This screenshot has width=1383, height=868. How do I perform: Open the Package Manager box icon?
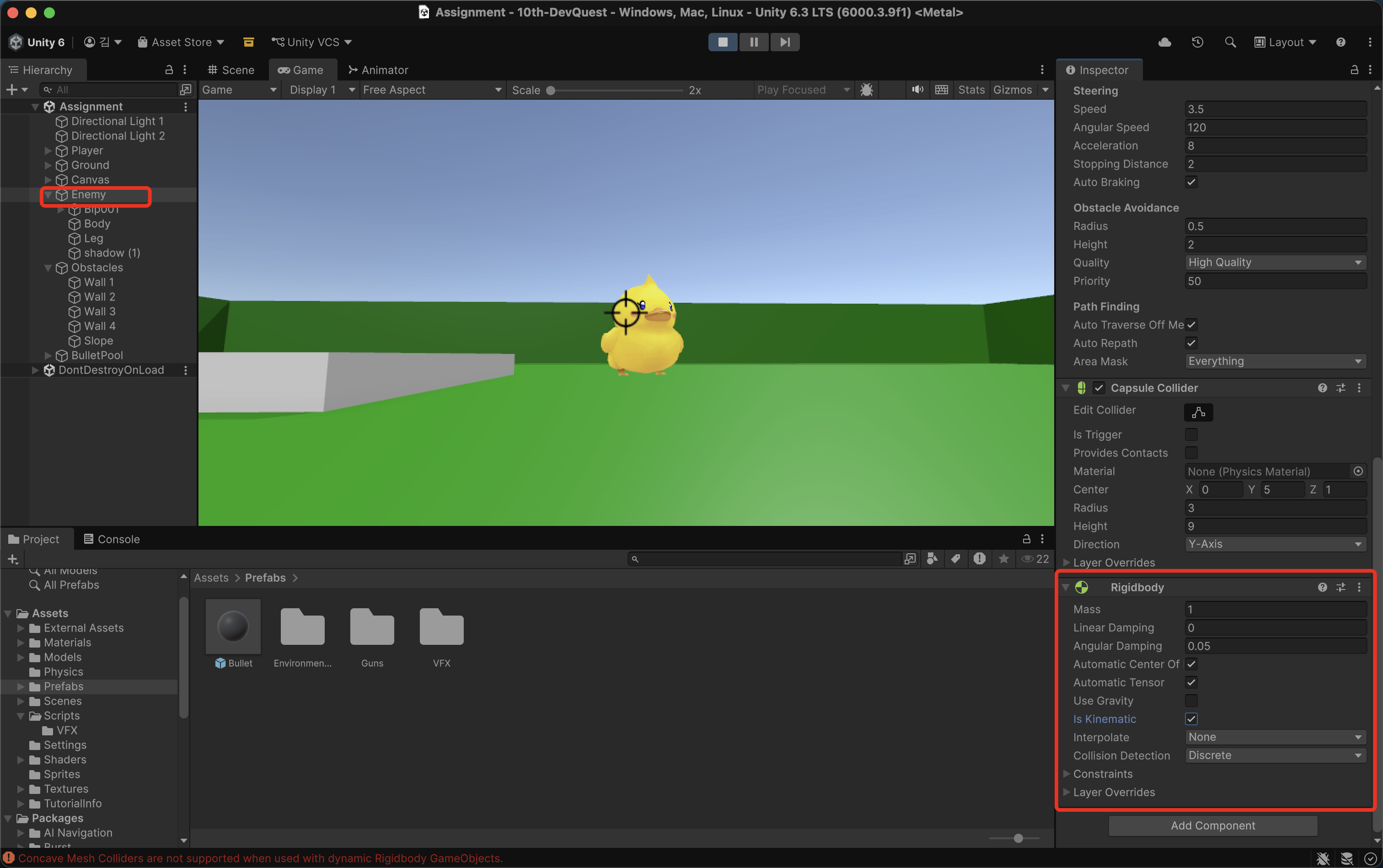point(249,42)
